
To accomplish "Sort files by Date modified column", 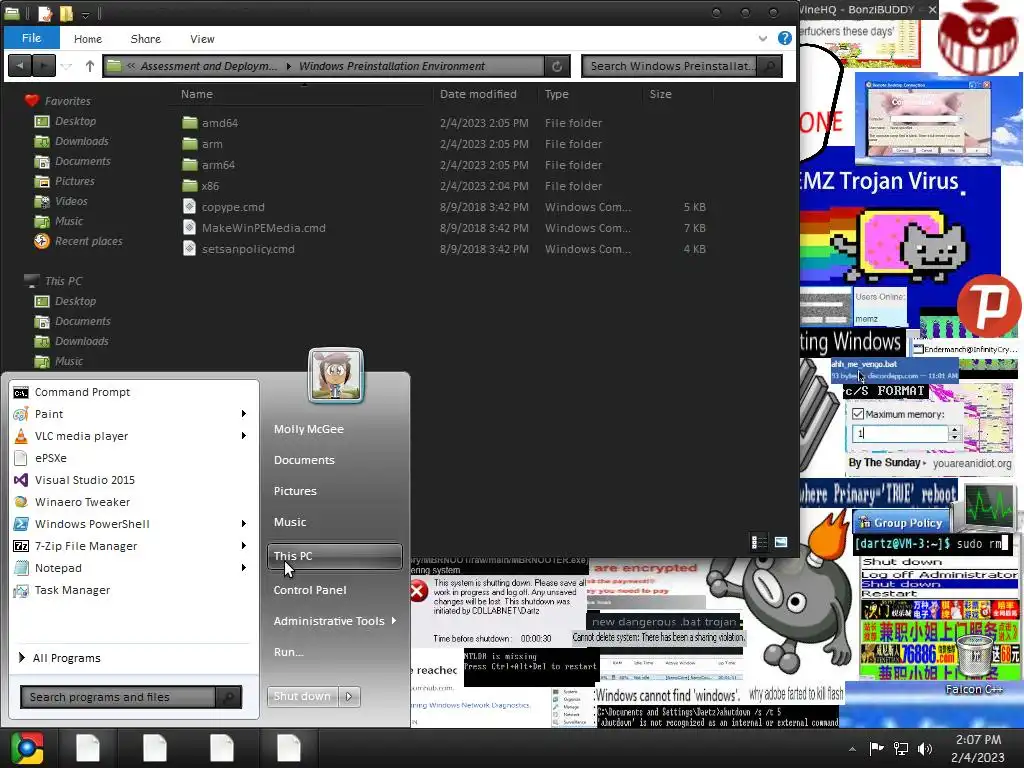I will (x=478, y=94).
